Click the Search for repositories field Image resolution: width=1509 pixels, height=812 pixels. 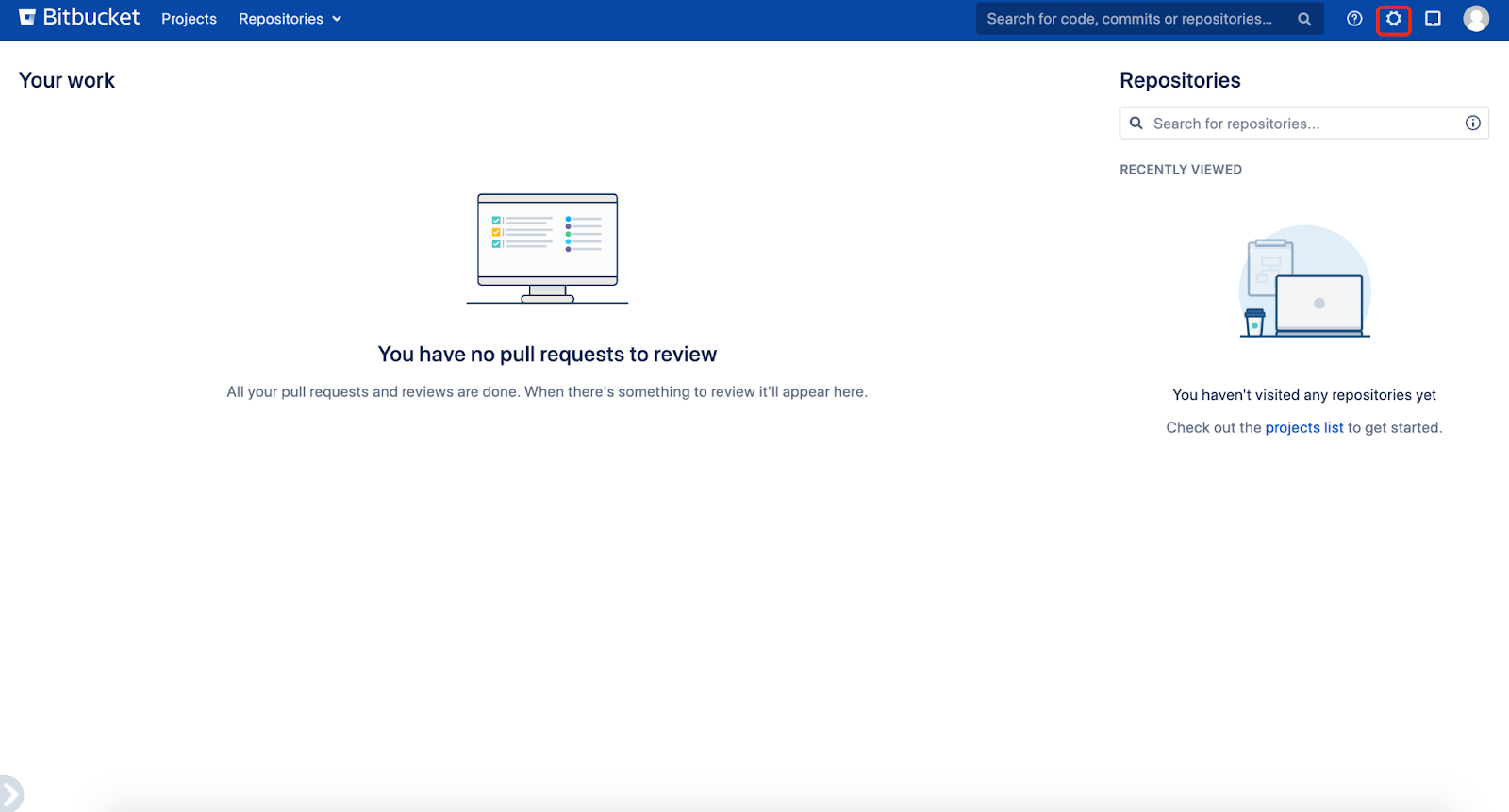[x=1303, y=124]
